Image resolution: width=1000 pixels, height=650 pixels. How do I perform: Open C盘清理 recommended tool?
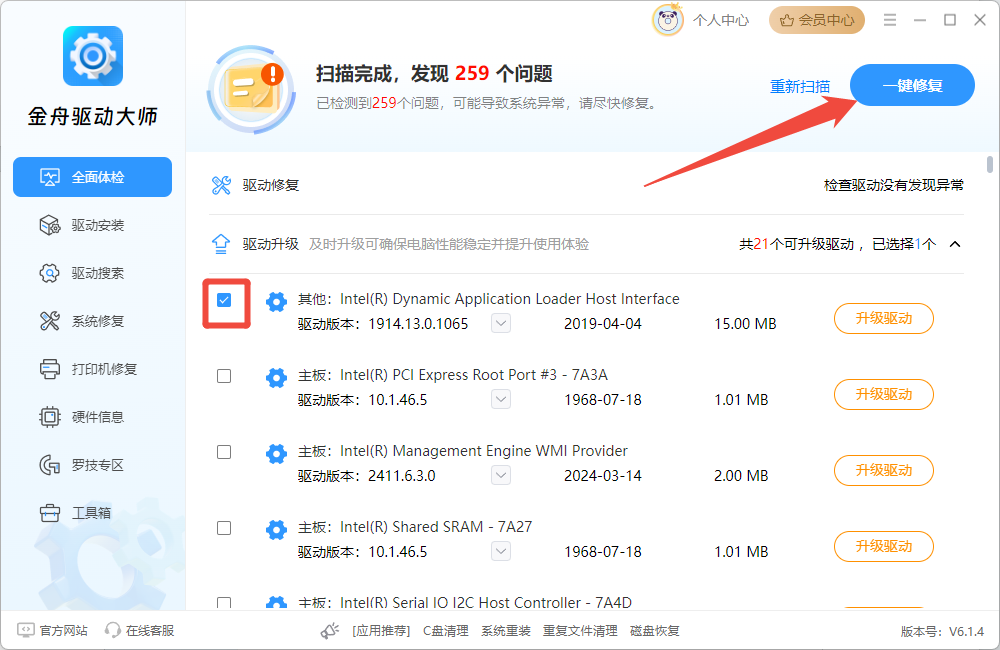pyautogui.click(x=446, y=631)
